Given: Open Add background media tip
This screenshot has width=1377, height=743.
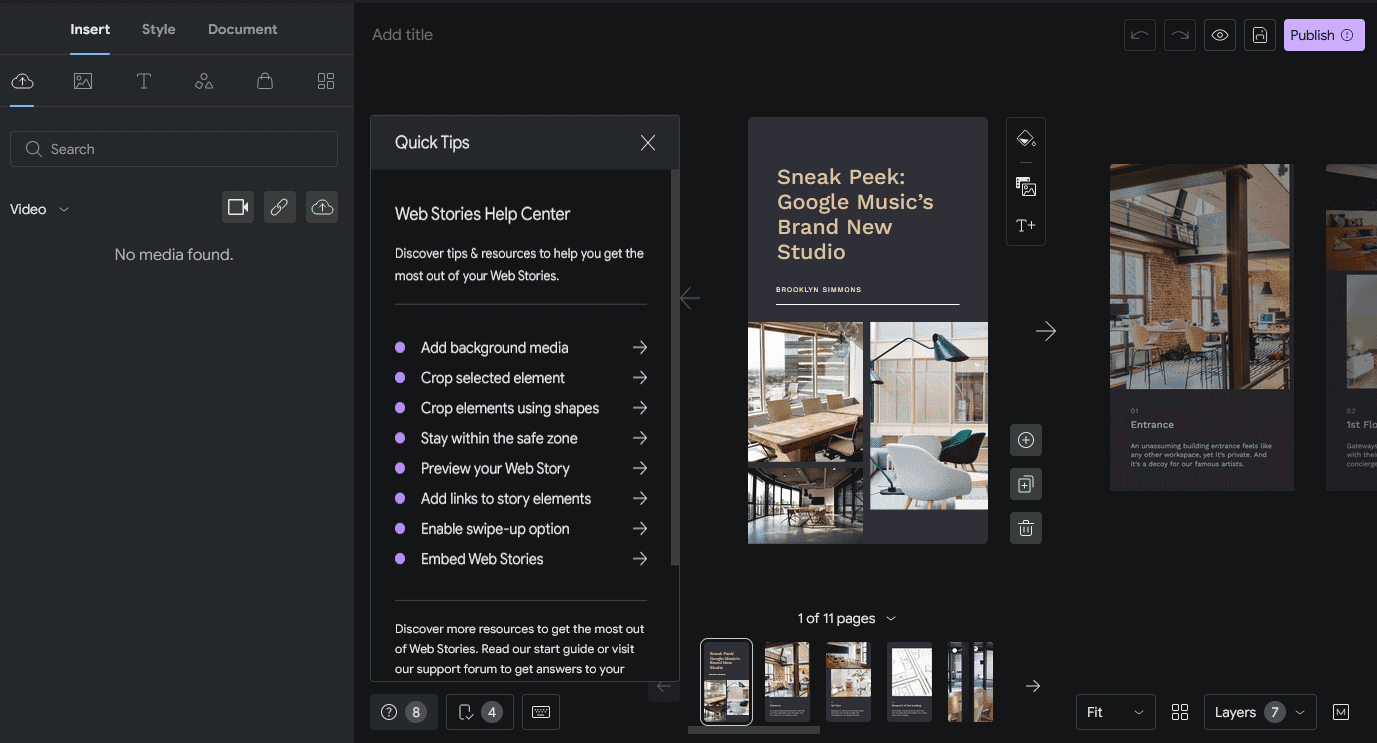Looking at the screenshot, I should point(521,348).
